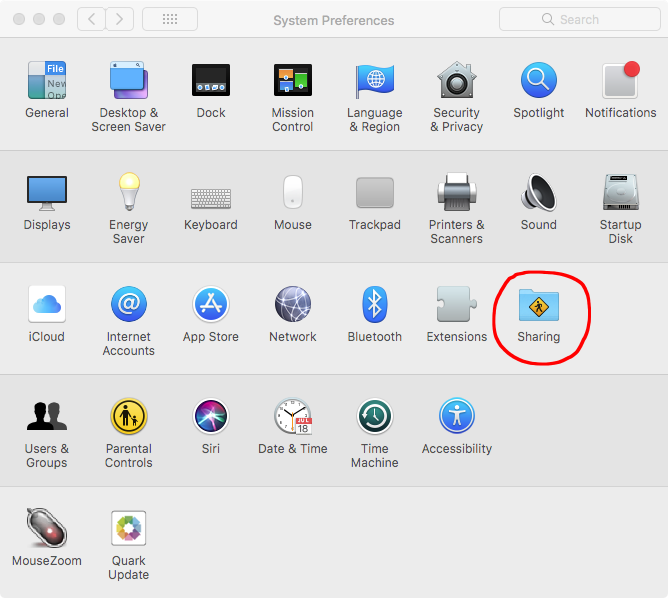
Task: Go back with the left arrow button
Action: coord(91,19)
